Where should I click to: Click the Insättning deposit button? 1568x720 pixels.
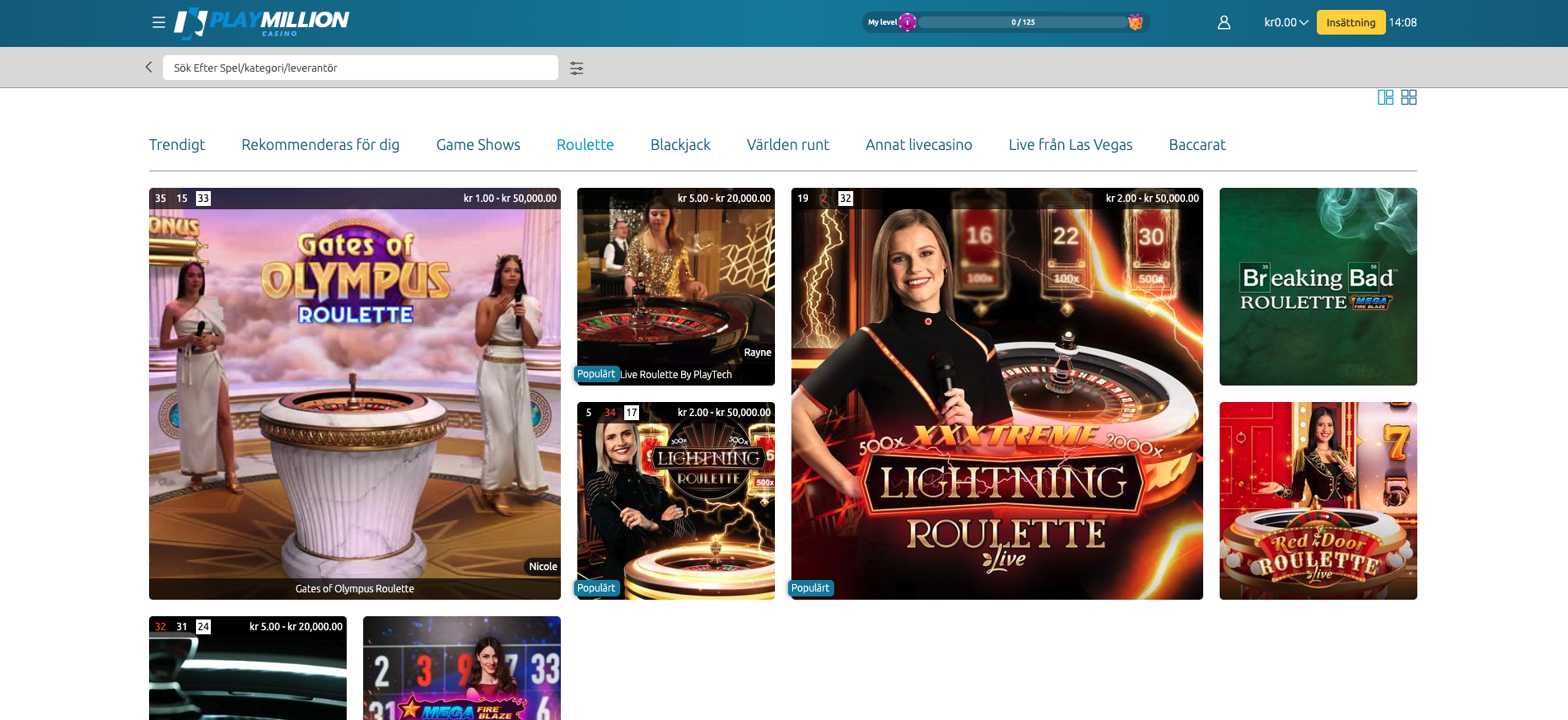point(1351,22)
